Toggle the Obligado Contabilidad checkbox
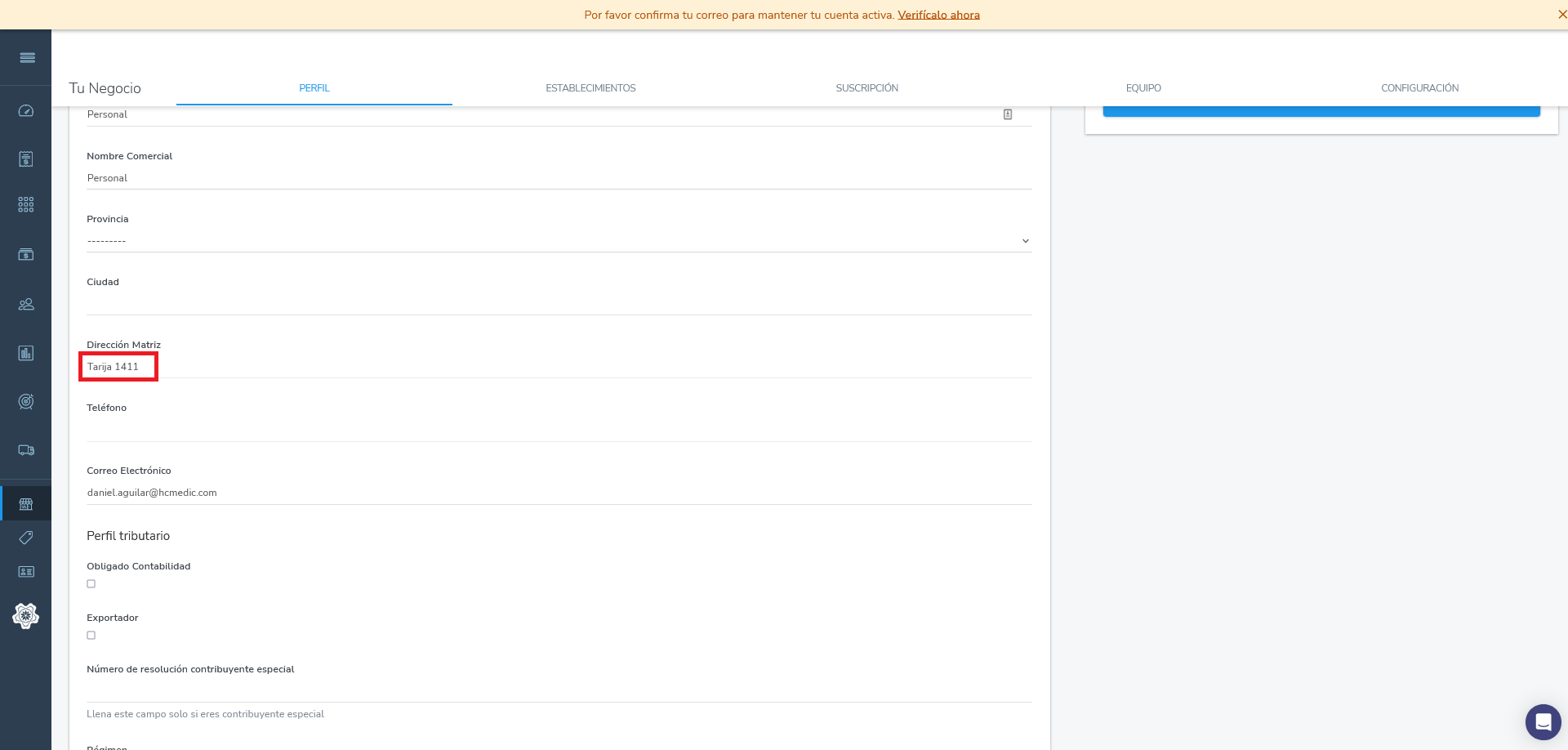The image size is (1568, 750). point(91,584)
